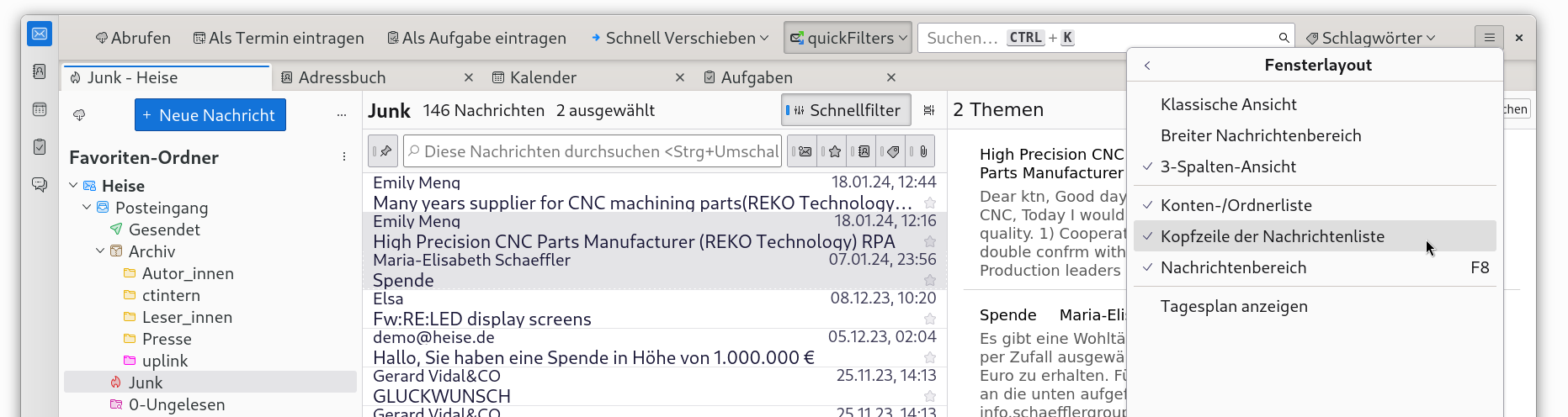The image size is (1568, 417).
Task: Filter messages by unread status
Action: [804, 152]
